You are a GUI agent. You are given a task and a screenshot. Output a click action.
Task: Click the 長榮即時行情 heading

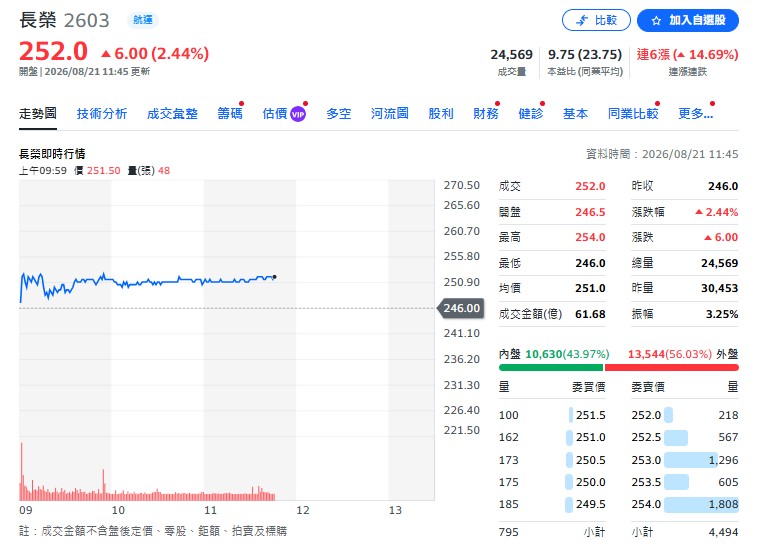click(52, 154)
